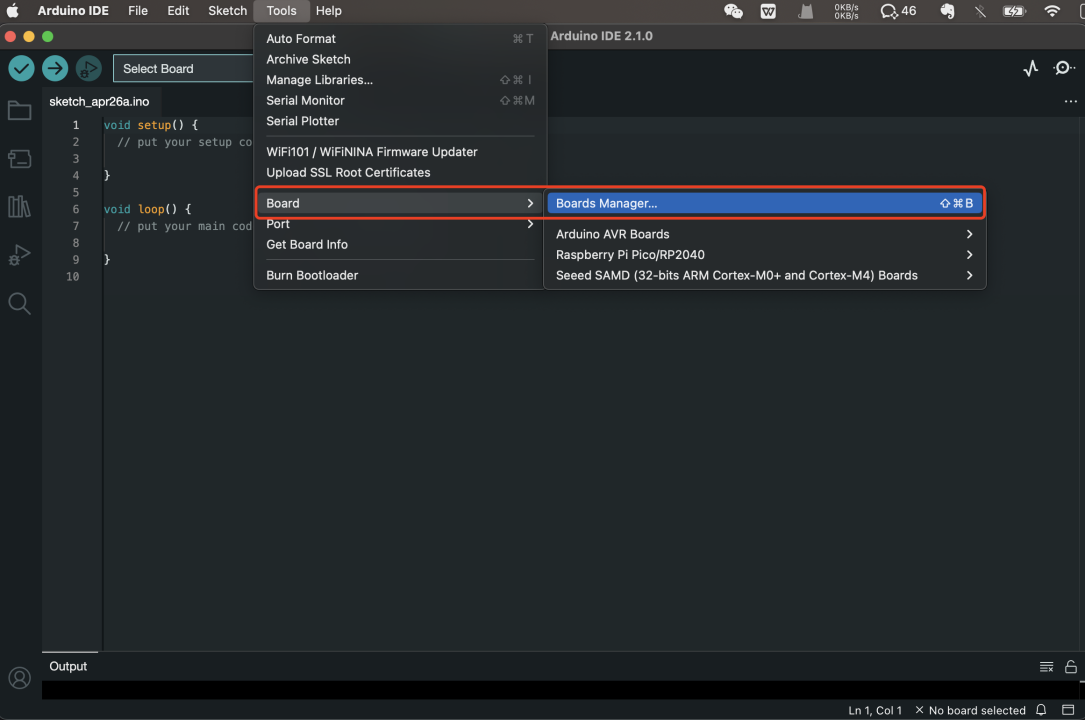Click the Output panel tab
Image resolution: width=1085 pixels, height=720 pixels.
pos(68,666)
